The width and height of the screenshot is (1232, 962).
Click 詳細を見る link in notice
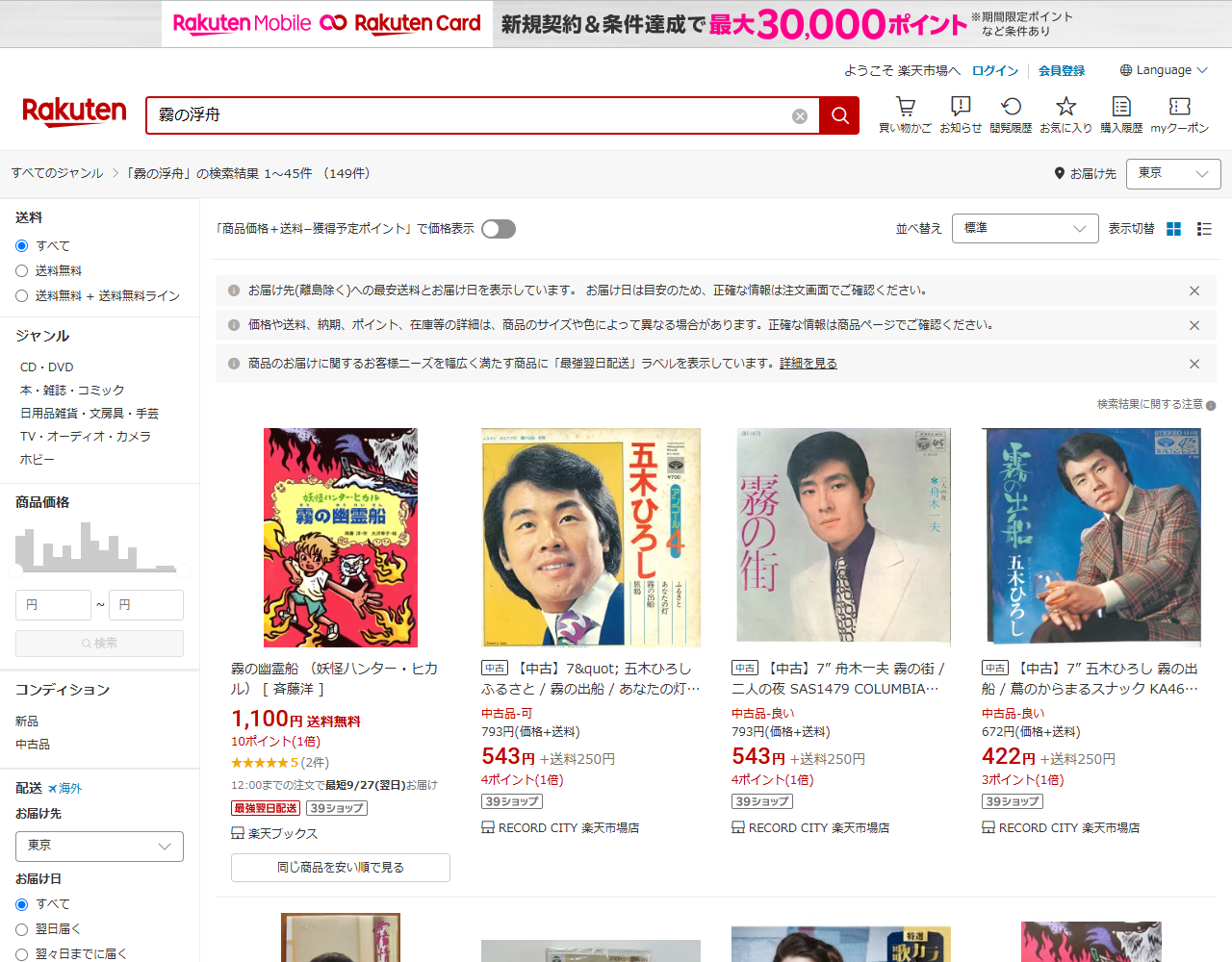pyautogui.click(x=808, y=364)
